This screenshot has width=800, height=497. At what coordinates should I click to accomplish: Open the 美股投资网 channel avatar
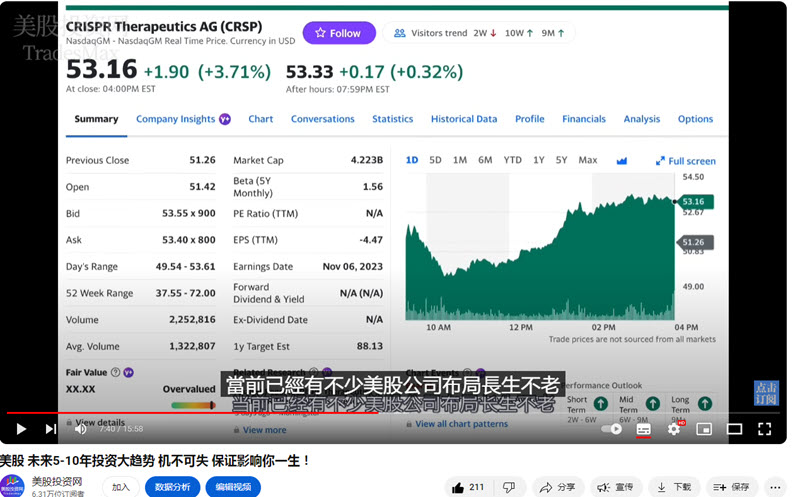coord(12,486)
